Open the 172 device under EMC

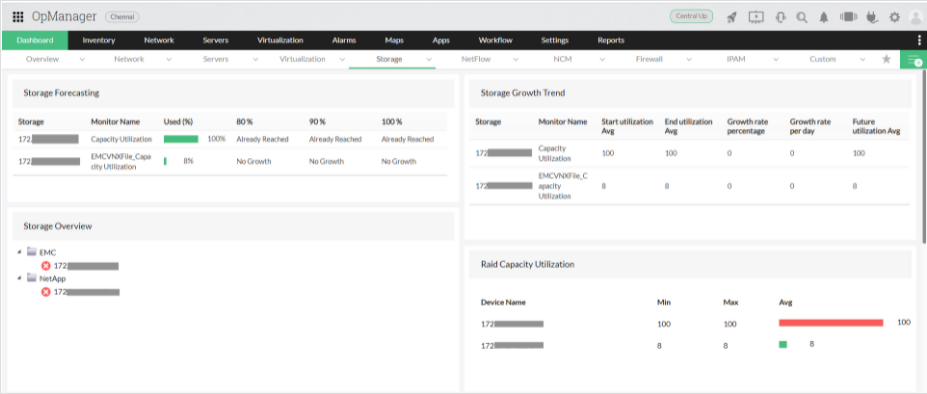pyautogui.click(x=86, y=266)
